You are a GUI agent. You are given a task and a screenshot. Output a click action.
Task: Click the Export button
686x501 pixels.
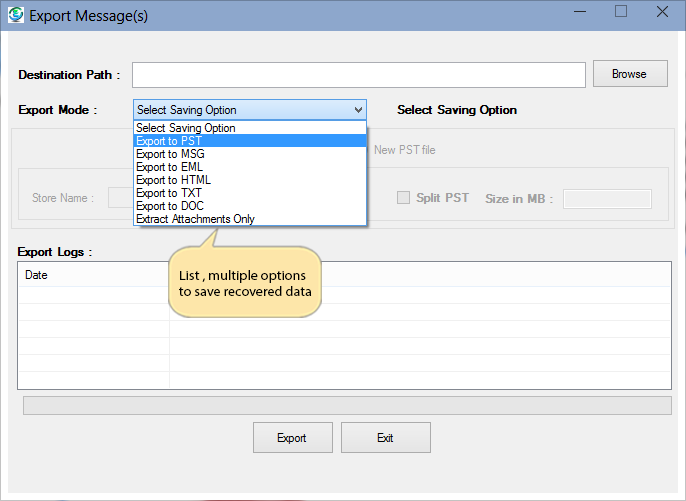[x=291, y=438]
